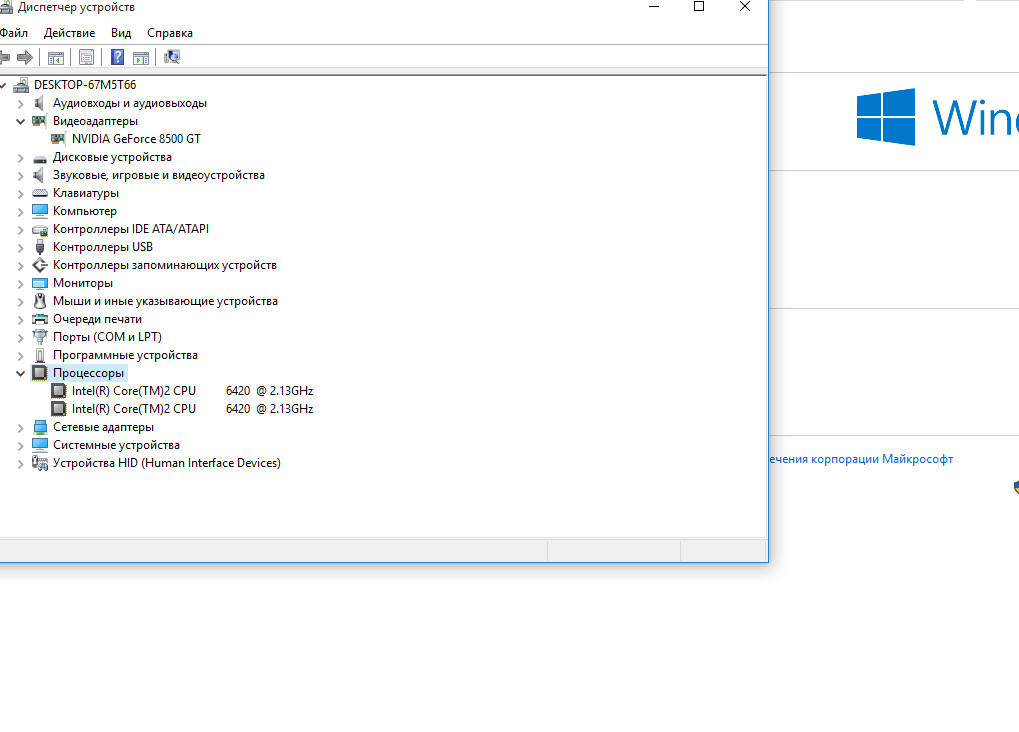Viewport: 1019px width, 732px height.
Task: Expand the Мониторы node
Action: point(20,284)
